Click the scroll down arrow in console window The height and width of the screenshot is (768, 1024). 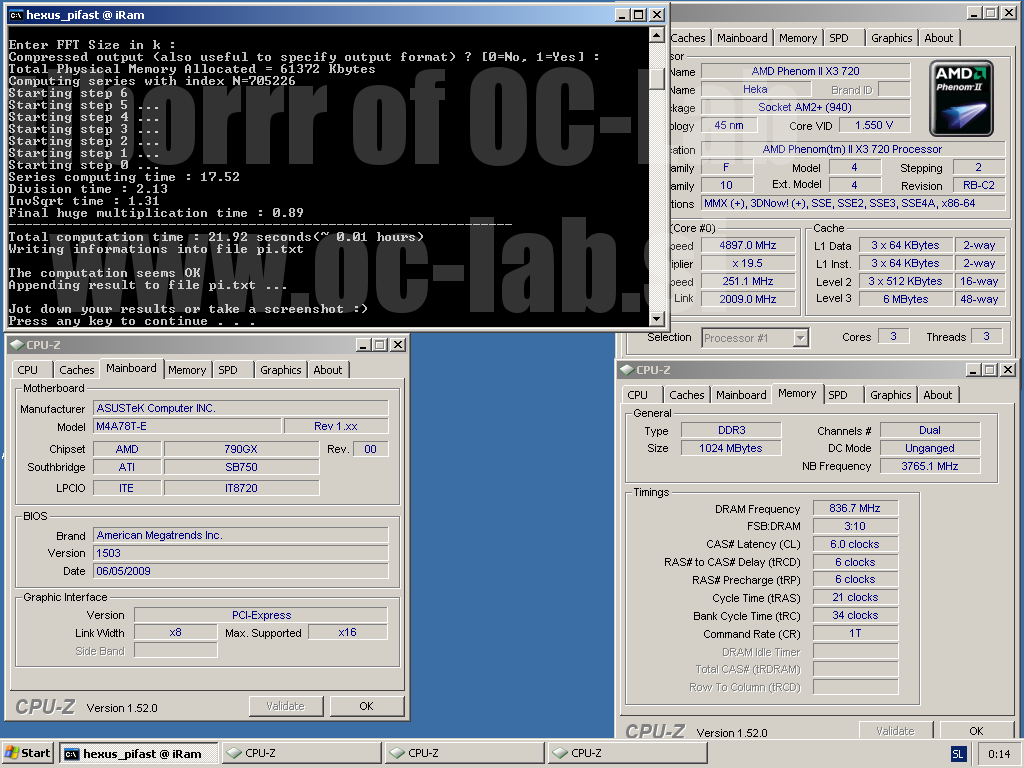658,319
